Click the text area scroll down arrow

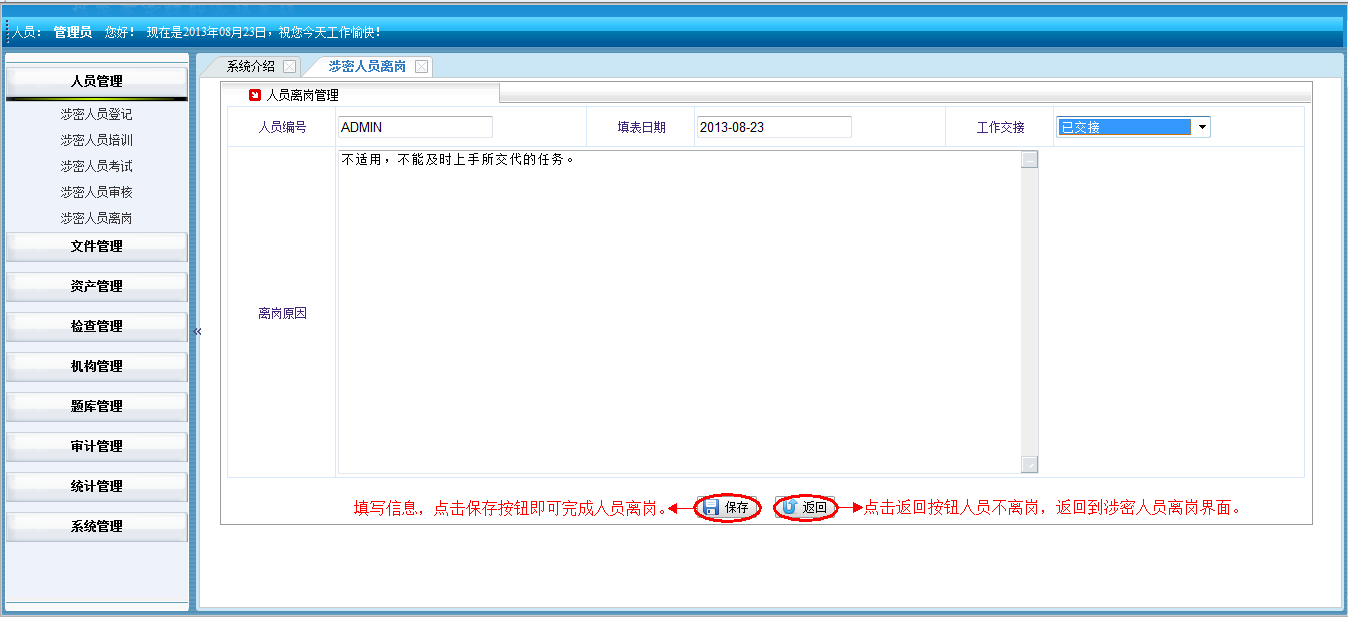1030,464
